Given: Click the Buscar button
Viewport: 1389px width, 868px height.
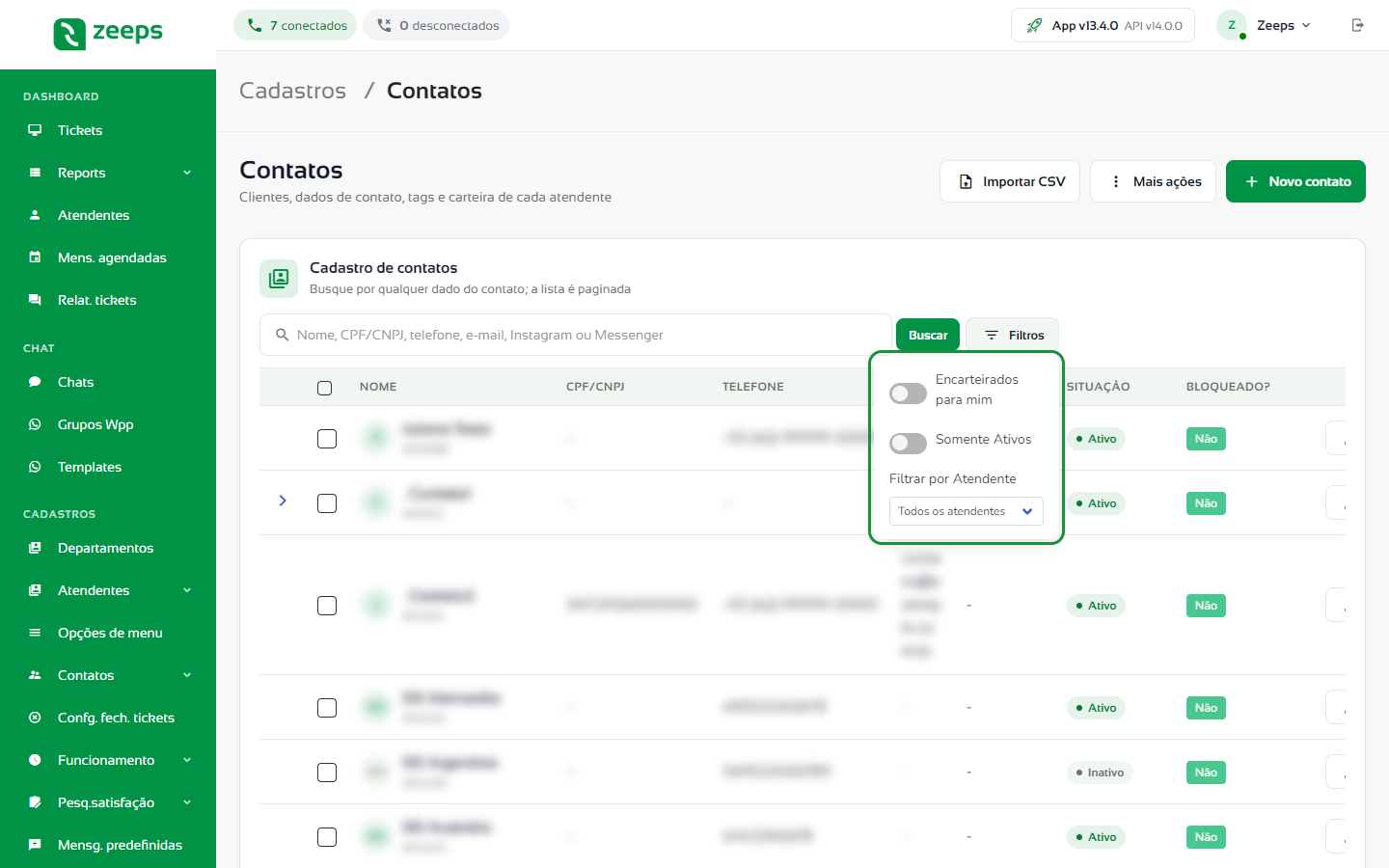Looking at the screenshot, I should tap(928, 335).
